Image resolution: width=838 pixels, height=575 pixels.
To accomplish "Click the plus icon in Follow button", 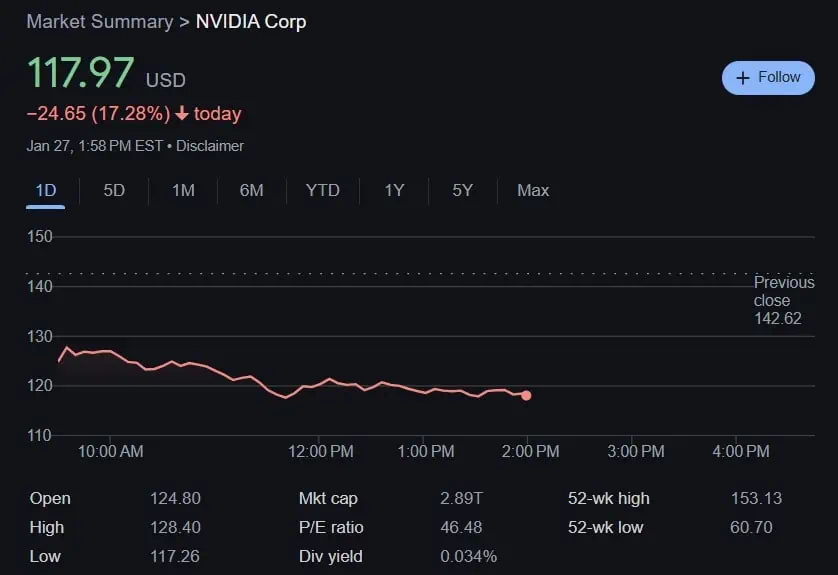I will [x=742, y=78].
